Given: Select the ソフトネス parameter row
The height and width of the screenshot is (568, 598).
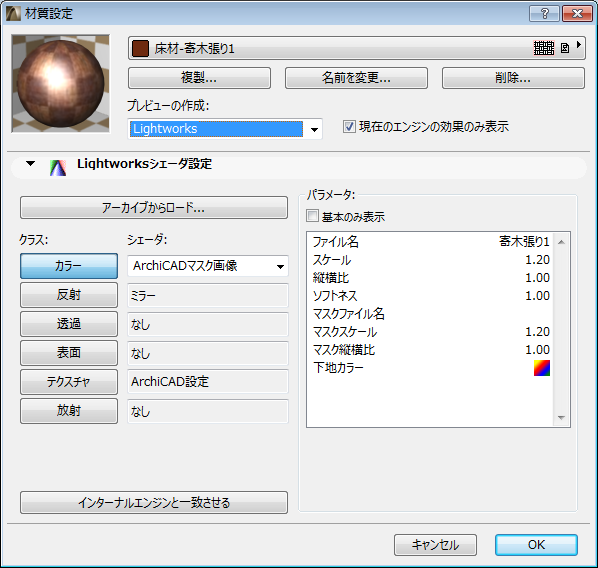Looking at the screenshot, I should click(431, 296).
